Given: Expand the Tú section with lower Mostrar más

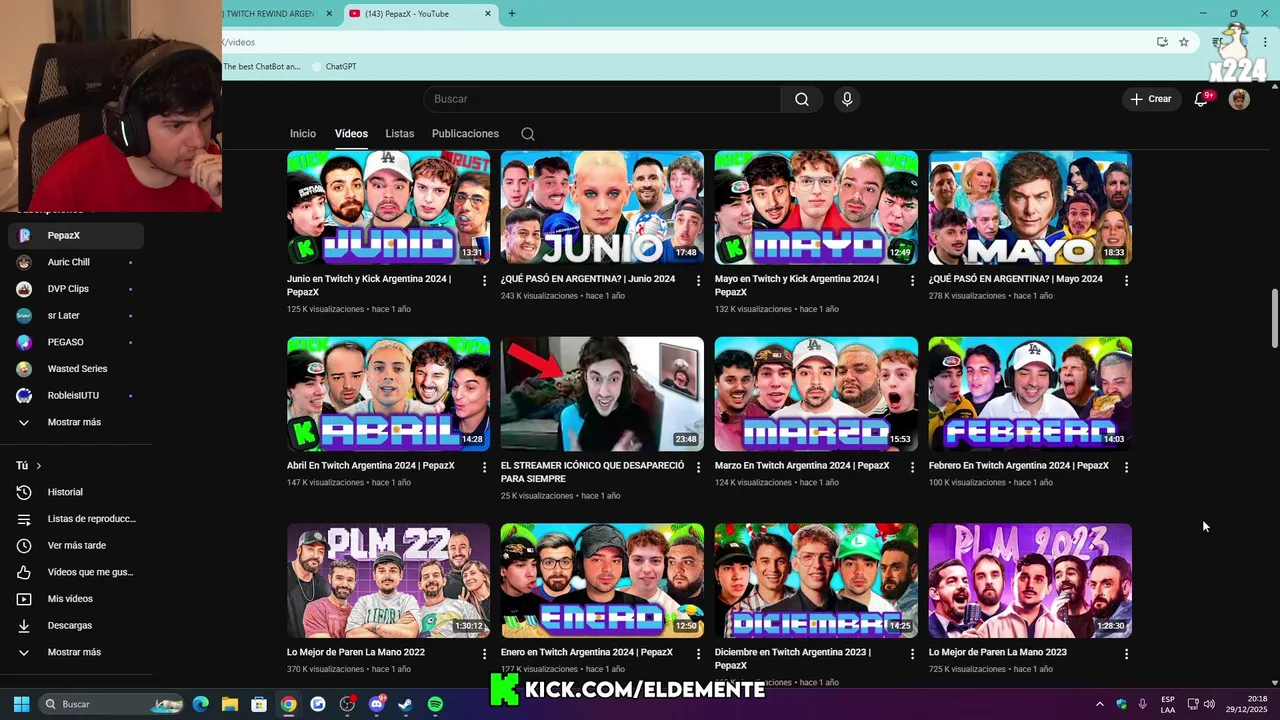Looking at the screenshot, I should tap(76, 652).
